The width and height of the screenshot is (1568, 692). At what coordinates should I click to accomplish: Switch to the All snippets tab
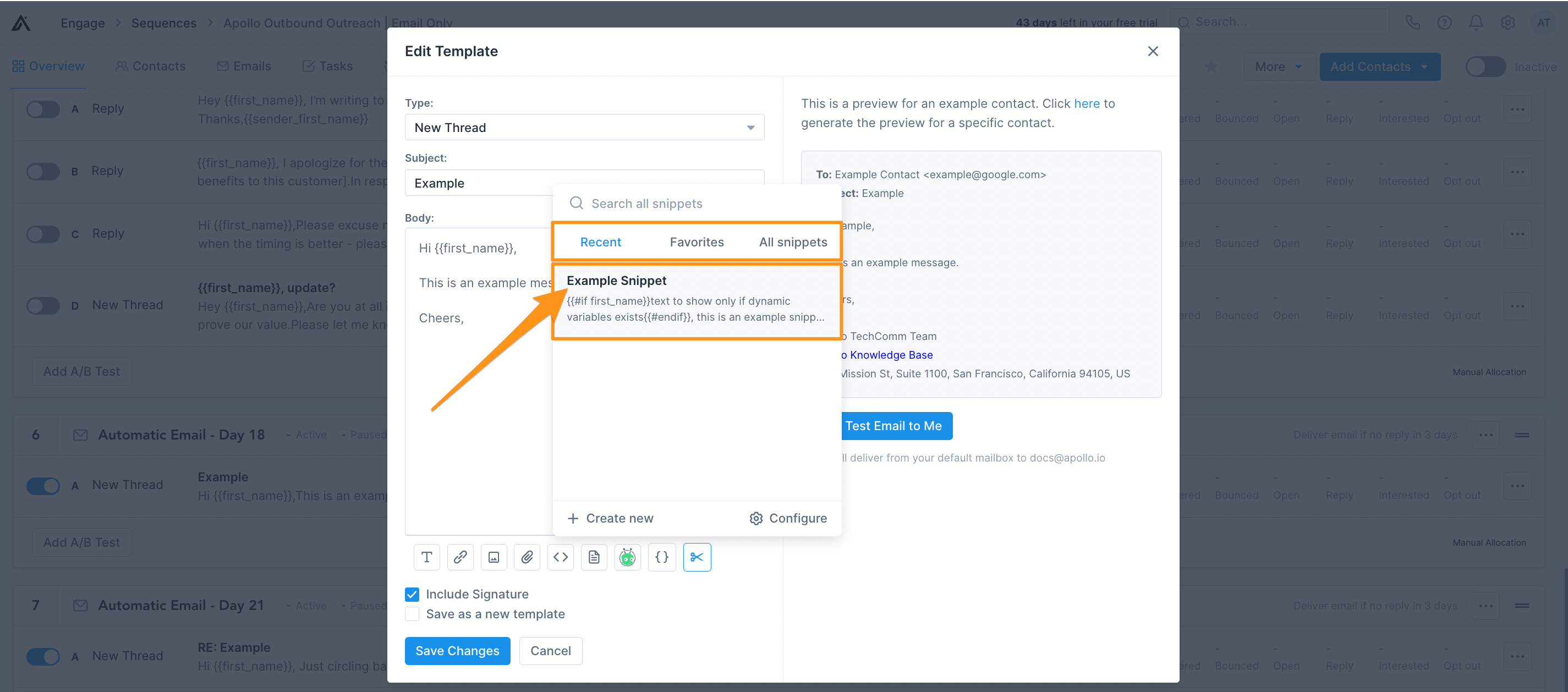pyautogui.click(x=792, y=241)
